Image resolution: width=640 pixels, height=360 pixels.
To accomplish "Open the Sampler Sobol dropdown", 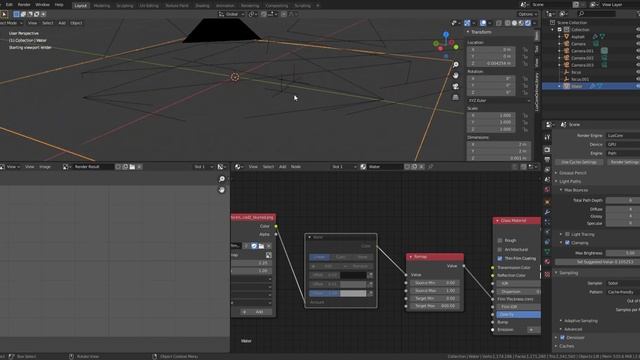I will 623,283.
